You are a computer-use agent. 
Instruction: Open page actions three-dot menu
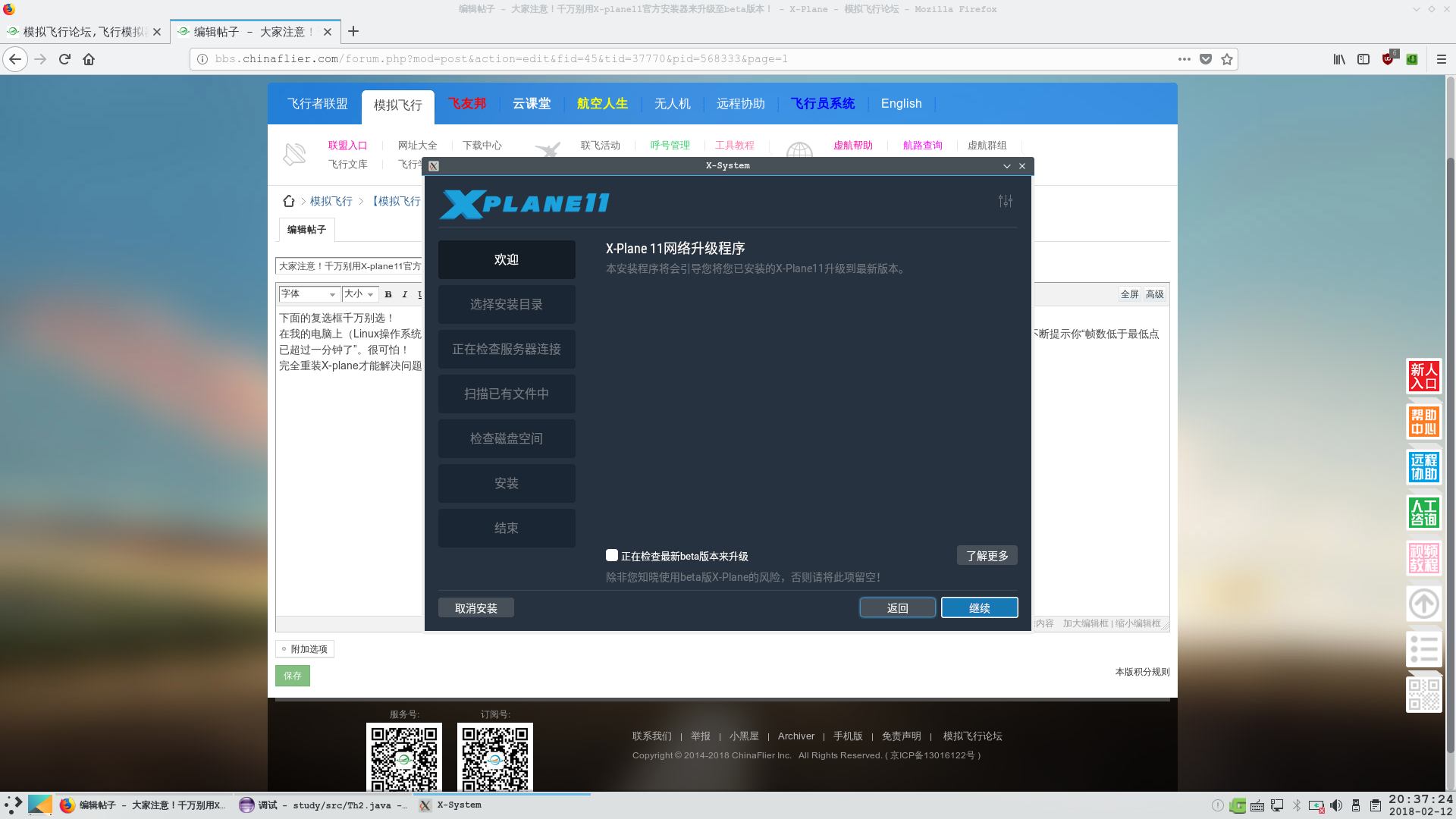point(1185,59)
